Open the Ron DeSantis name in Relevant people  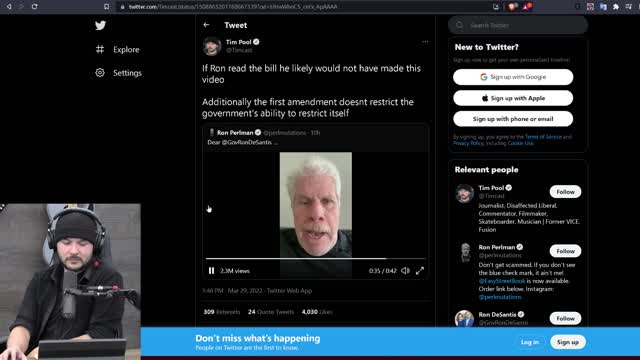tap(497, 314)
